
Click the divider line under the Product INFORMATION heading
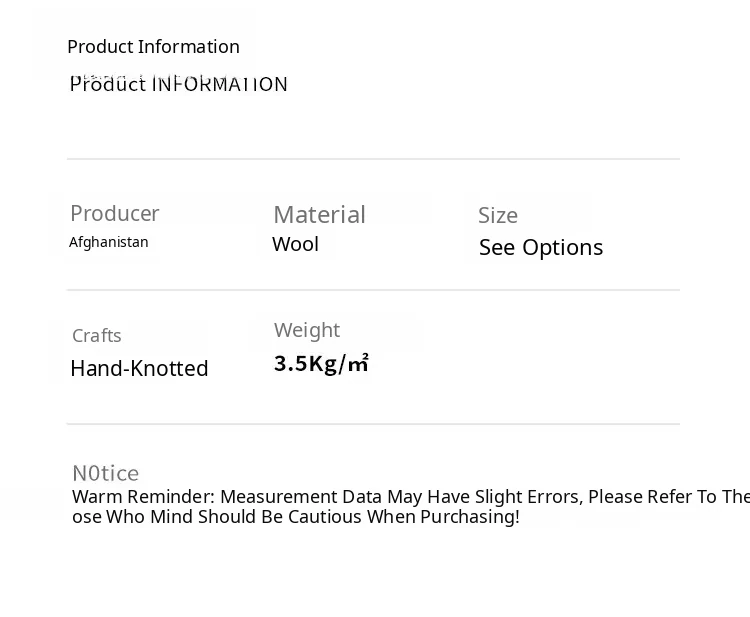(373, 159)
